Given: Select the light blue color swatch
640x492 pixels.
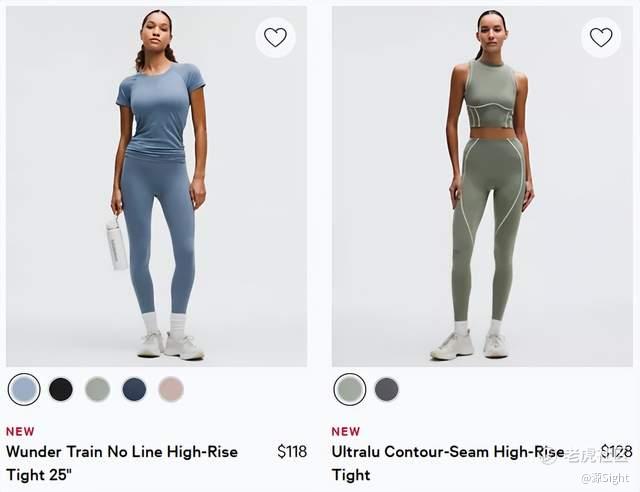Looking at the screenshot, I should pos(24,389).
